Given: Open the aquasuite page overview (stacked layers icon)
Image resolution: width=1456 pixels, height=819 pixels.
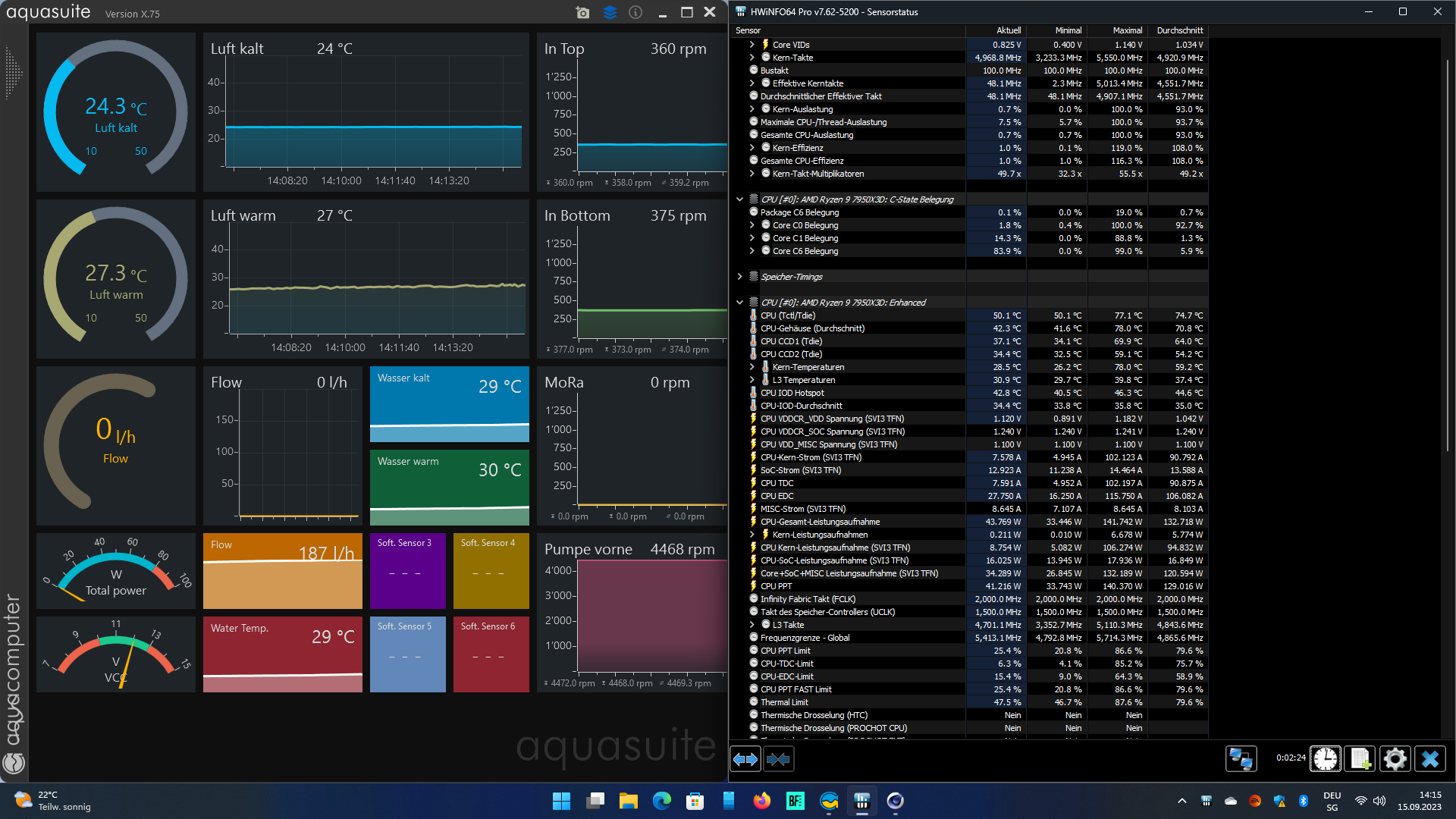Looking at the screenshot, I should (x=610, y=12).
